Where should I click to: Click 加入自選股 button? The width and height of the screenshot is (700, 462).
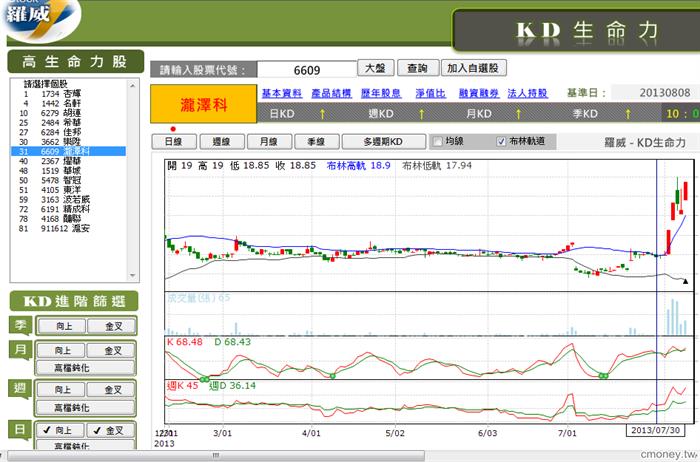[x=474, y=68]
